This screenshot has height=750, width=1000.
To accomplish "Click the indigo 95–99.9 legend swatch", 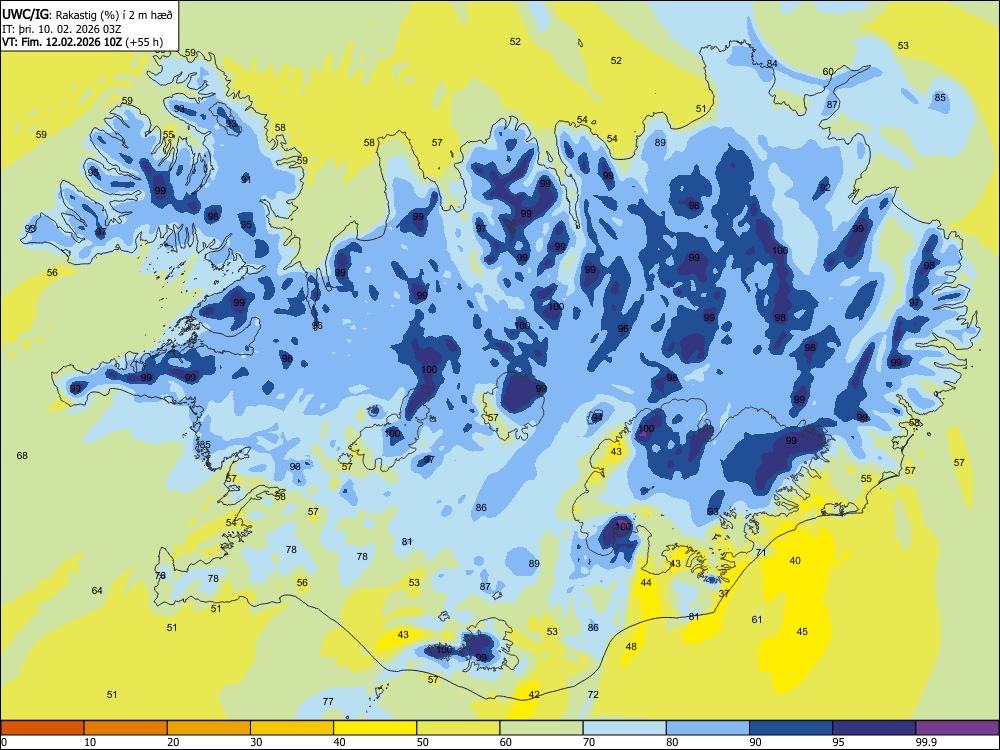I will (x=874, y=728).
